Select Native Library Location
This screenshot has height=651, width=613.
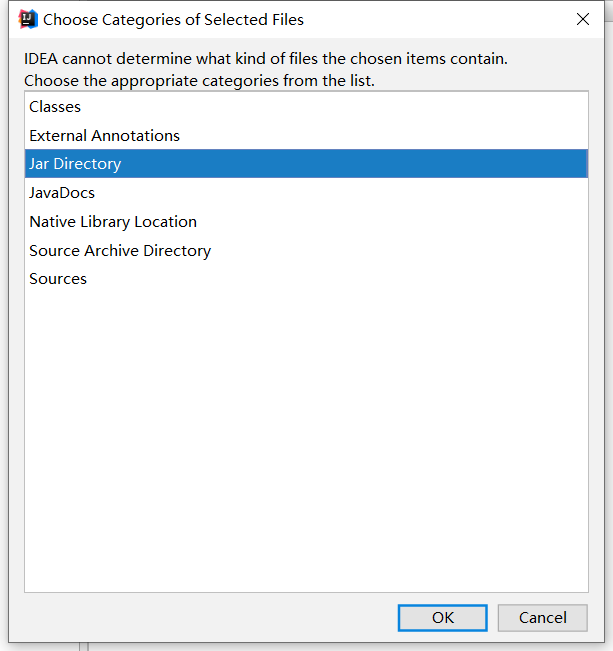[x=113, y=222]
